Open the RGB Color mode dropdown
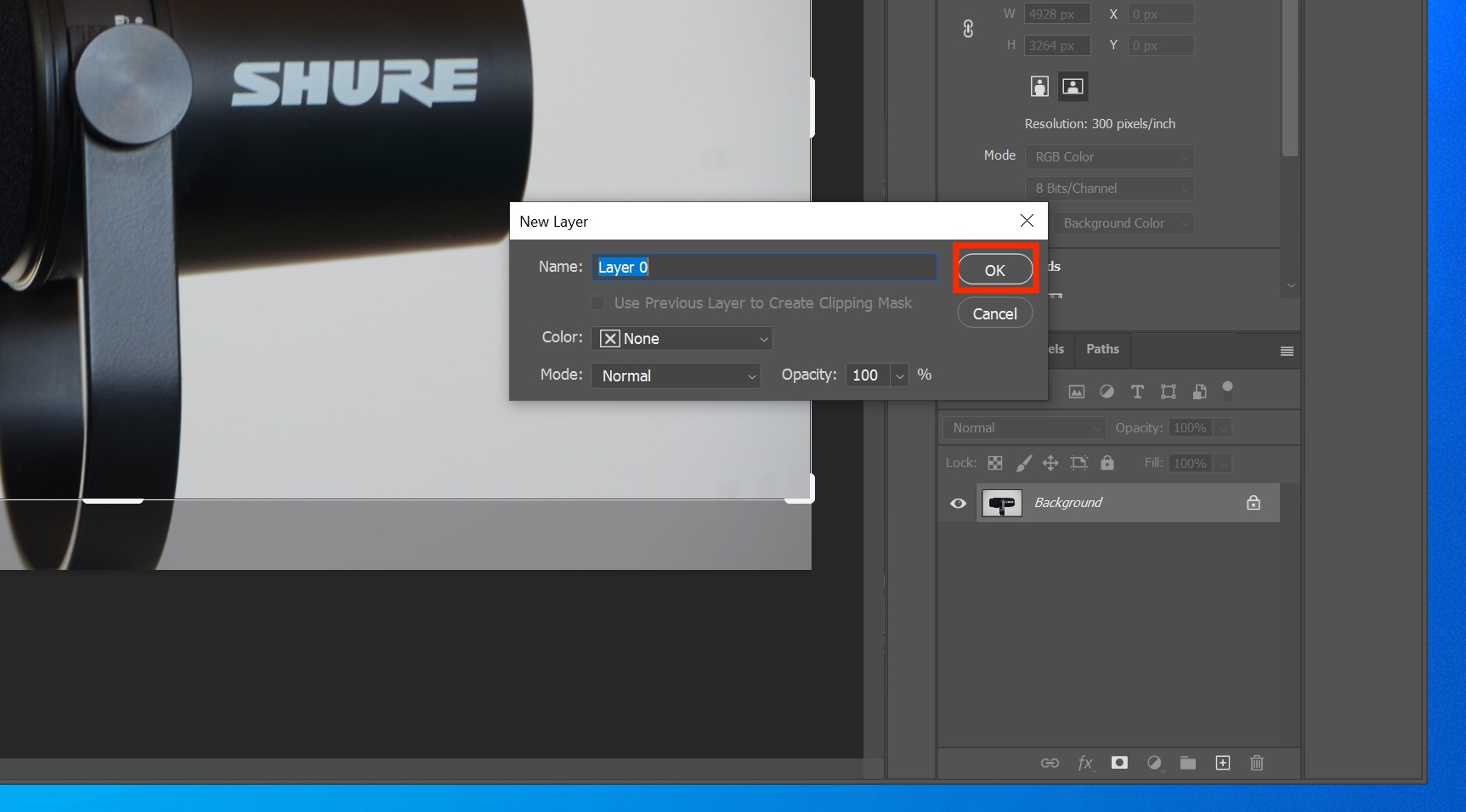The width and height of the screenshot is (1466, 812). coord(1109,157)
